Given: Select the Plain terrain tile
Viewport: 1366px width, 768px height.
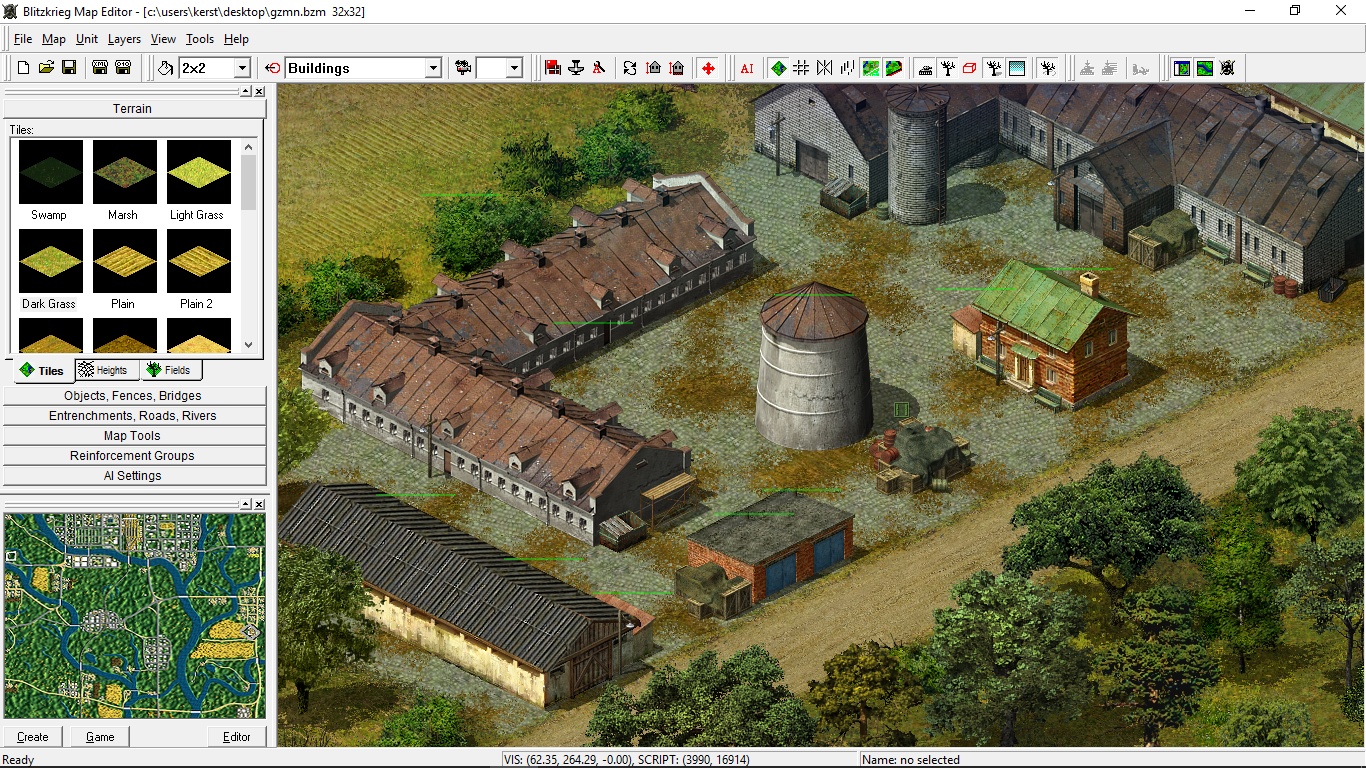Looking at the screenshot, I should (124, 269).
